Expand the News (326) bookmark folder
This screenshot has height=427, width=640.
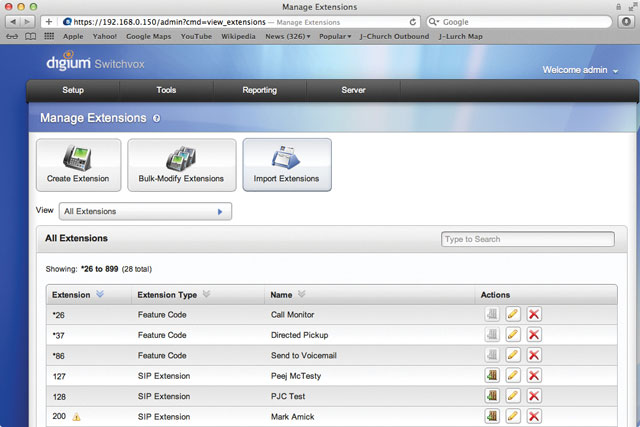[x=288, y=36]
